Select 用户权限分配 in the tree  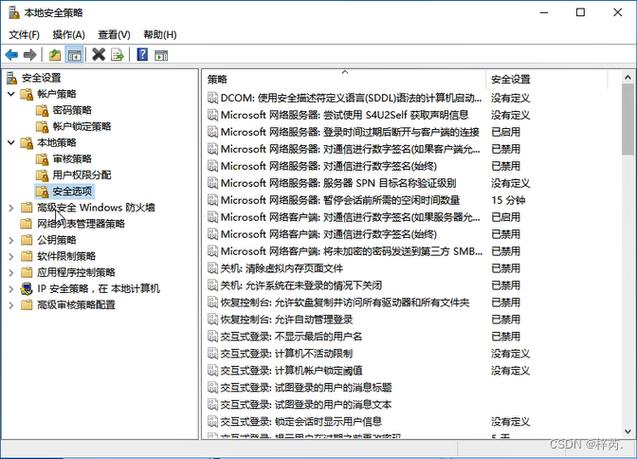coord(82,175)
